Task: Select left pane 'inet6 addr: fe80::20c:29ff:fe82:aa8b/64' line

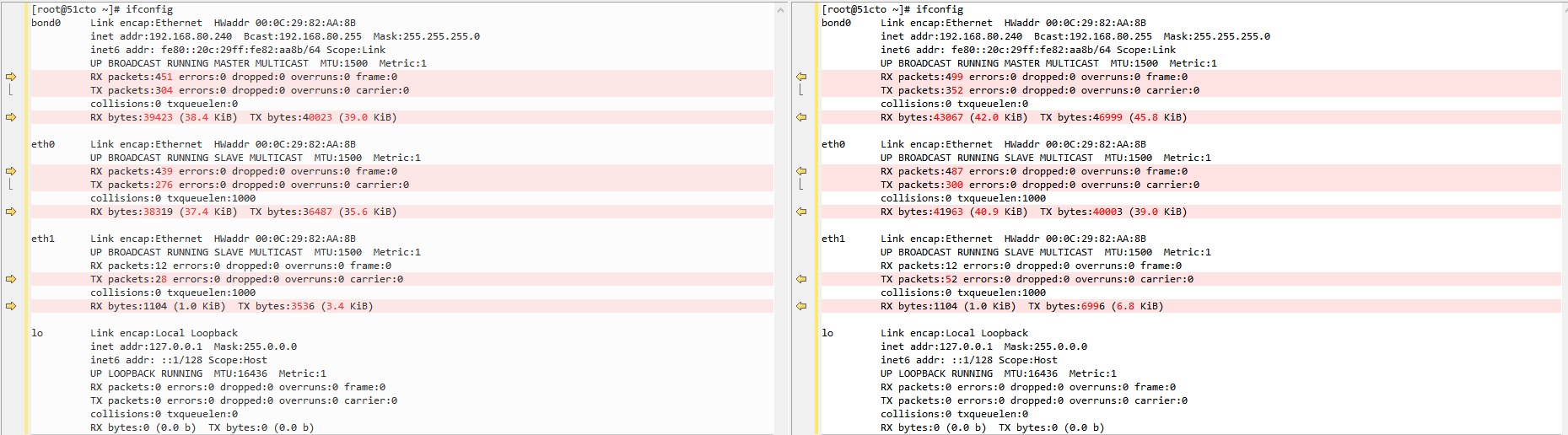Action: tap(238, 50)
